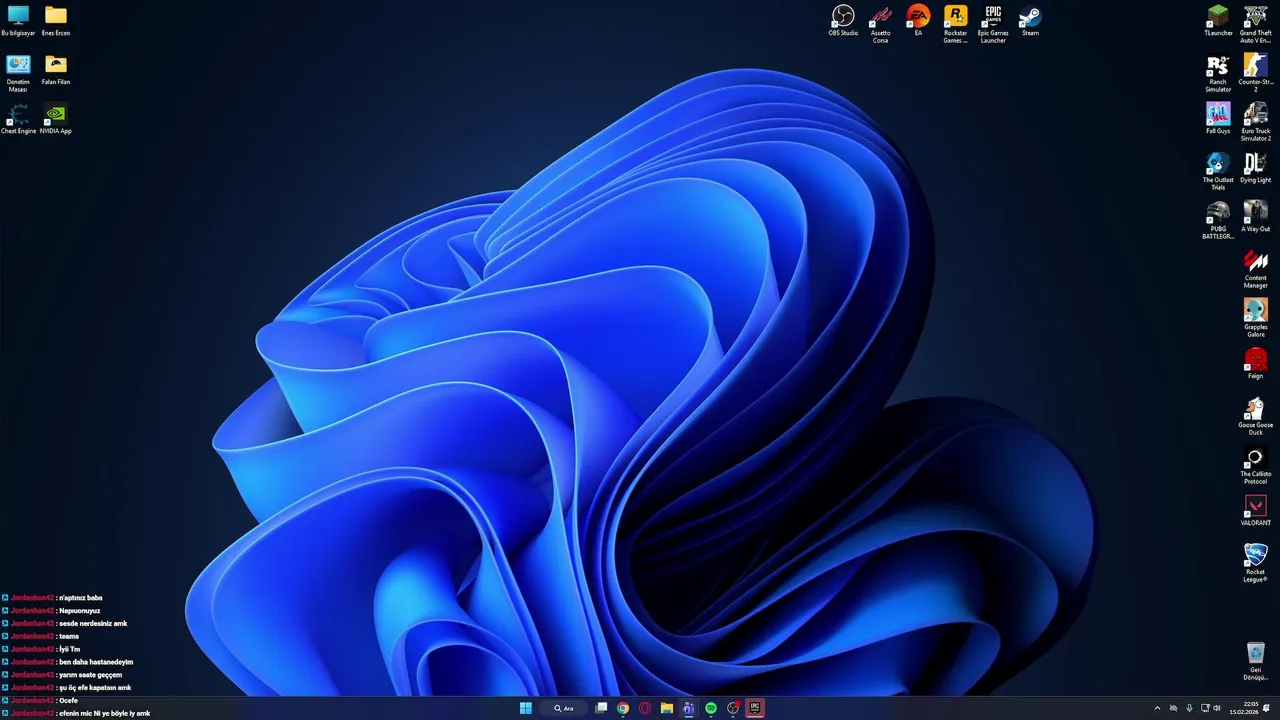The width and height of the screenshot is (1280, 720).
Task: Switch to Epic Games taskbar button
Action: (x=755, y=708)
